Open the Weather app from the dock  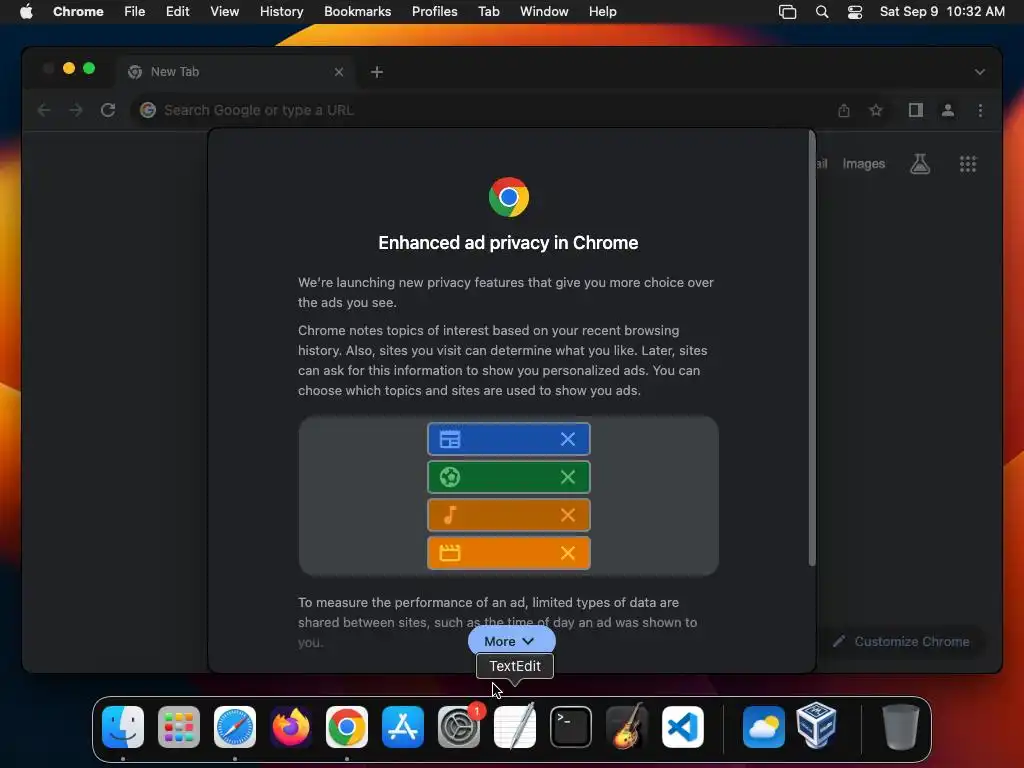[763, 727]
